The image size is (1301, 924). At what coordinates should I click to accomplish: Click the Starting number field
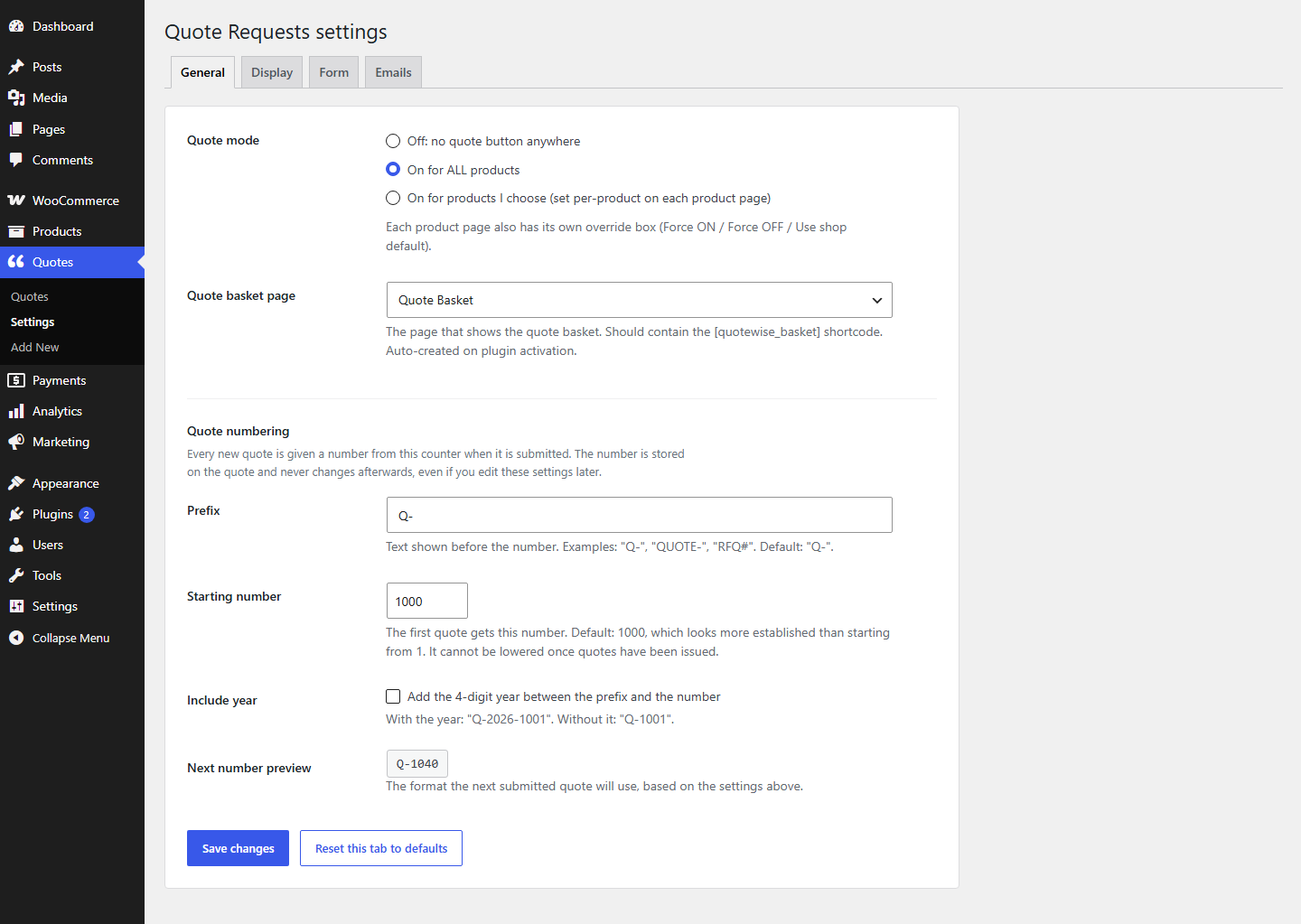coord(426,601)
